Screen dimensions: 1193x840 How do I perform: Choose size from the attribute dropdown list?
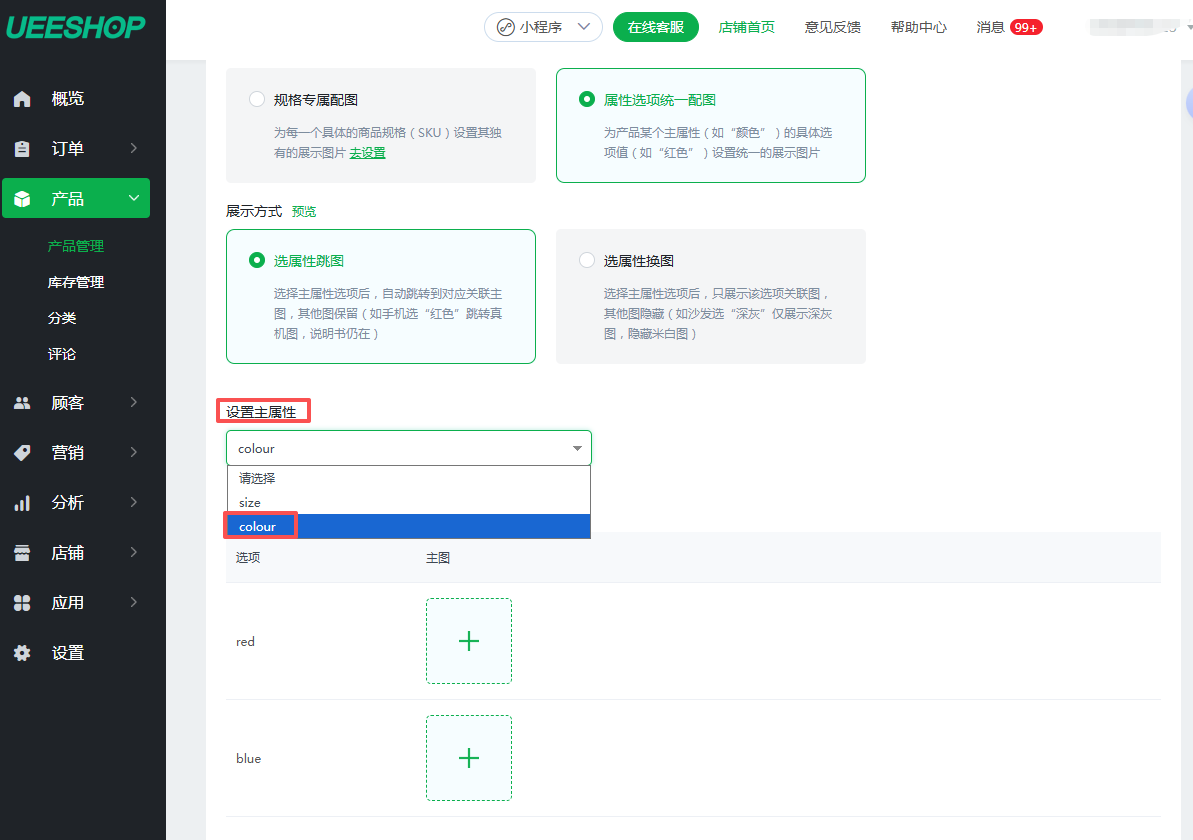(250, 503)
